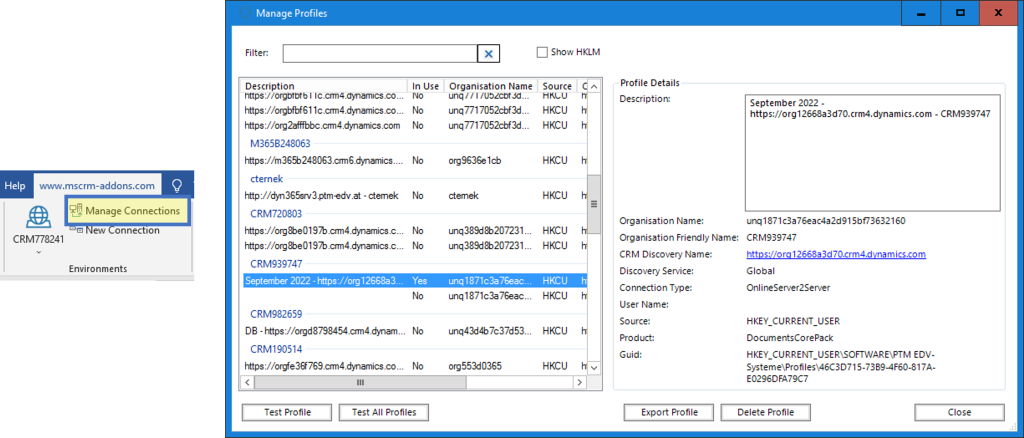
Task: Click the horizontal scrollbar left arrow
Action: tap(248, 383)
